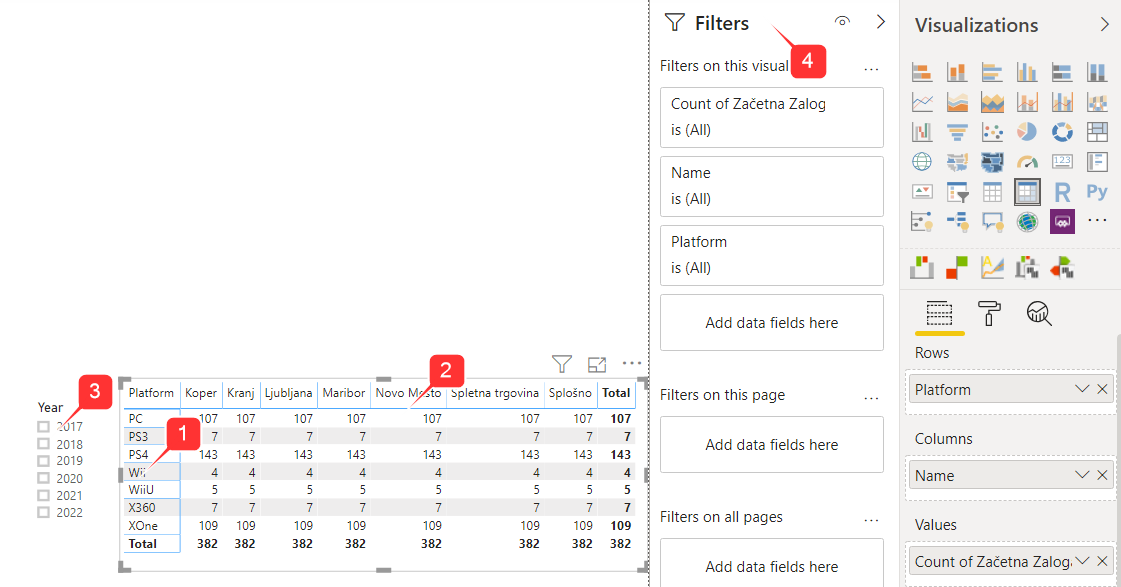Select the R script visual
The width and height of the screenshot is (1121, 587).
[1062, 192]
